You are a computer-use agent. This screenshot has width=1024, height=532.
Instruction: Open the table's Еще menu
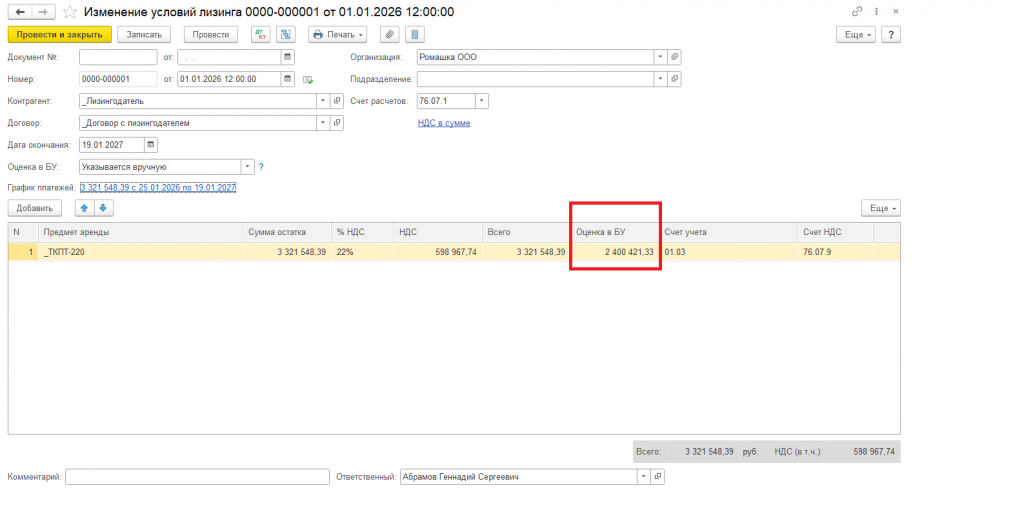pos(881,208)
